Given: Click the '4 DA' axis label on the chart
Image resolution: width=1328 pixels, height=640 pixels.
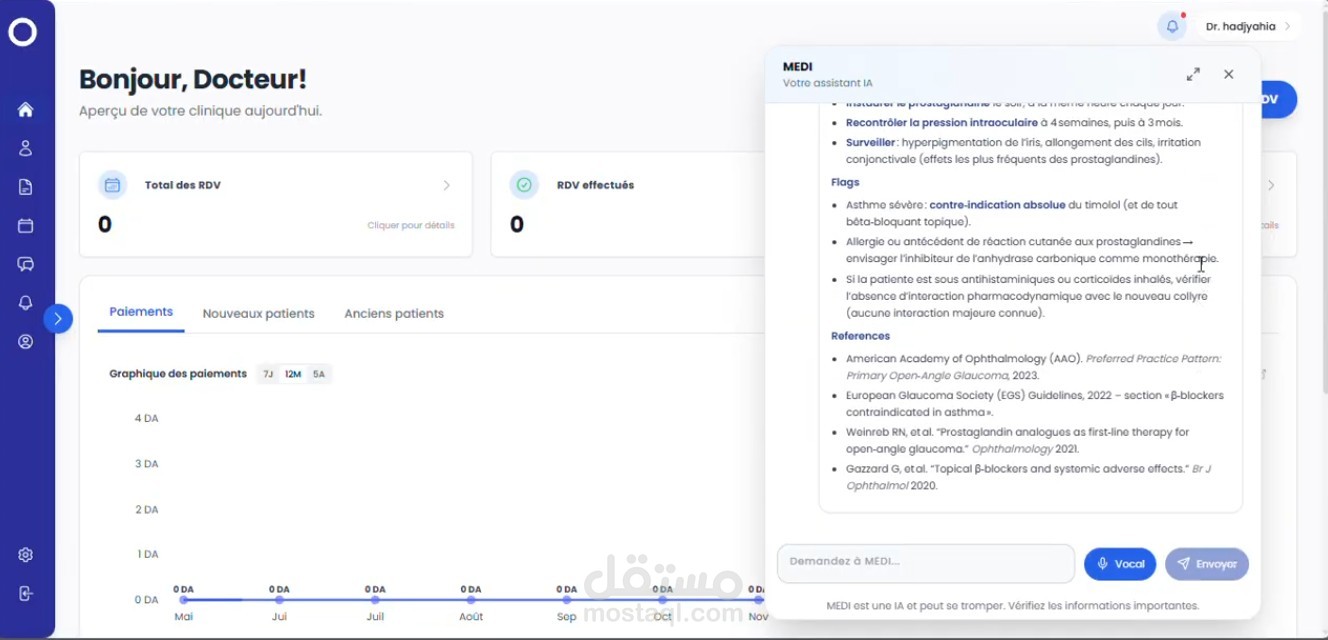Looking at the screenshot, I should pos(146,418).
